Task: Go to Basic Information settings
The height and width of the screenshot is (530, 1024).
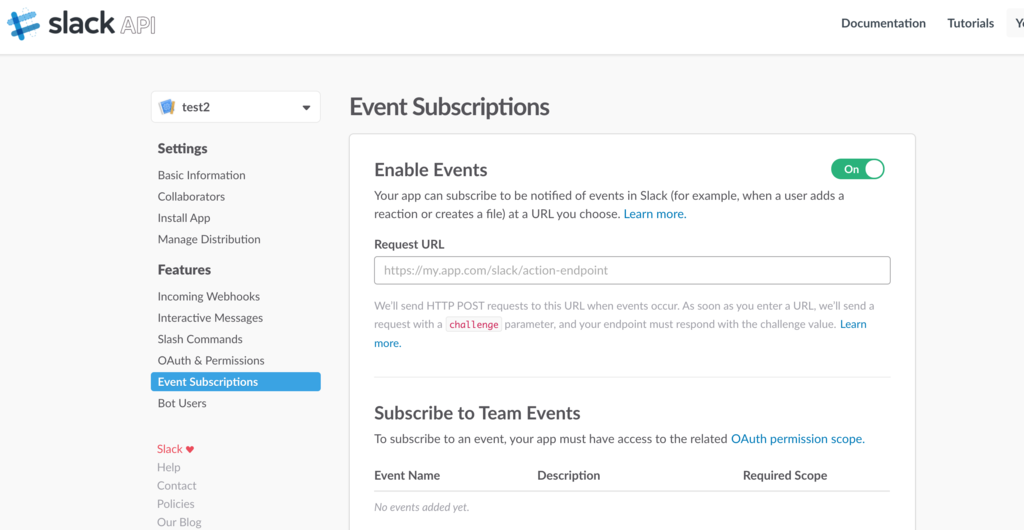Action: click(x=201, y=175)
